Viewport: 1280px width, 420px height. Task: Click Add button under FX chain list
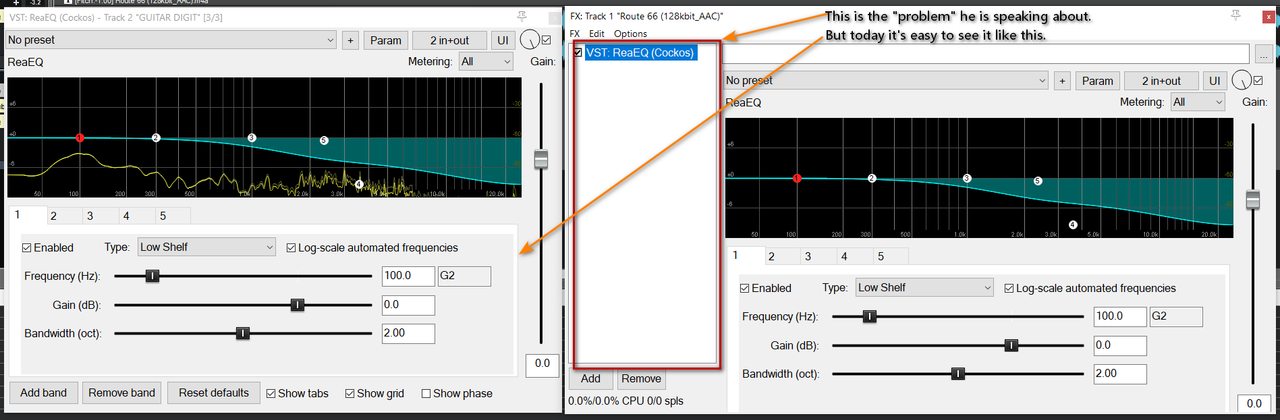tap(591, 379)
